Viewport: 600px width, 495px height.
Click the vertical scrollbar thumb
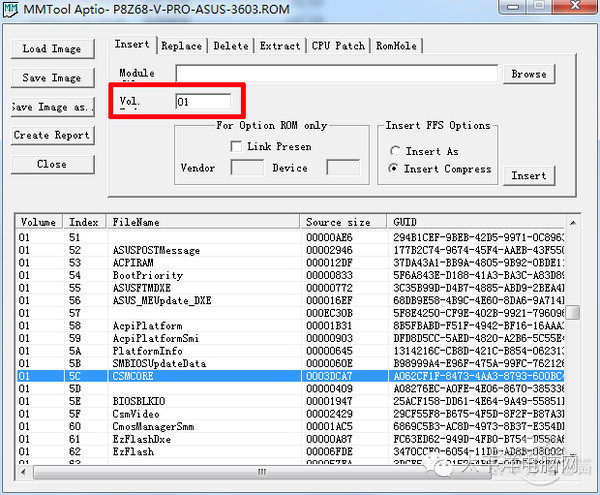click(573, 312)
